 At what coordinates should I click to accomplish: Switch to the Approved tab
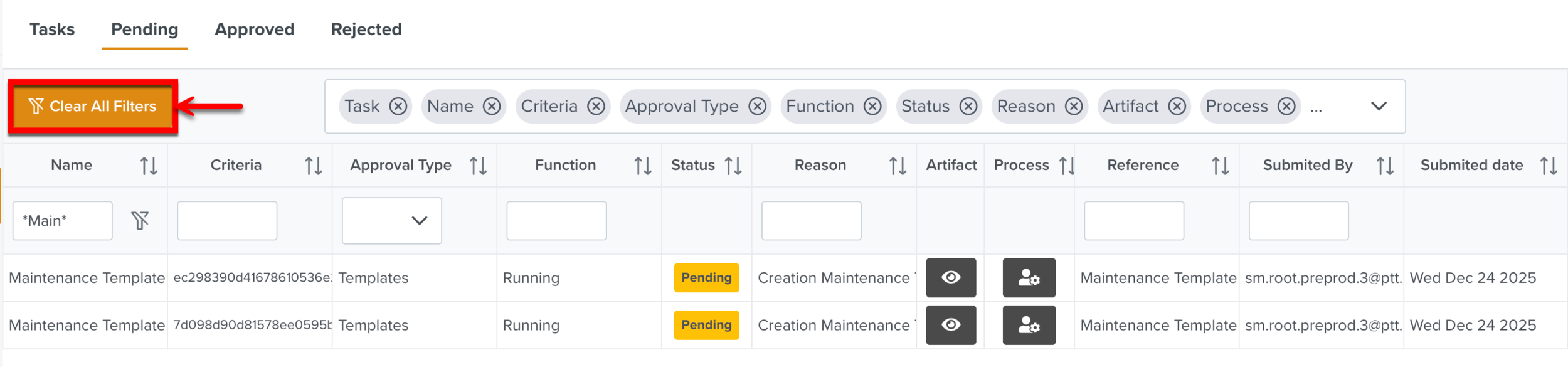254,29
